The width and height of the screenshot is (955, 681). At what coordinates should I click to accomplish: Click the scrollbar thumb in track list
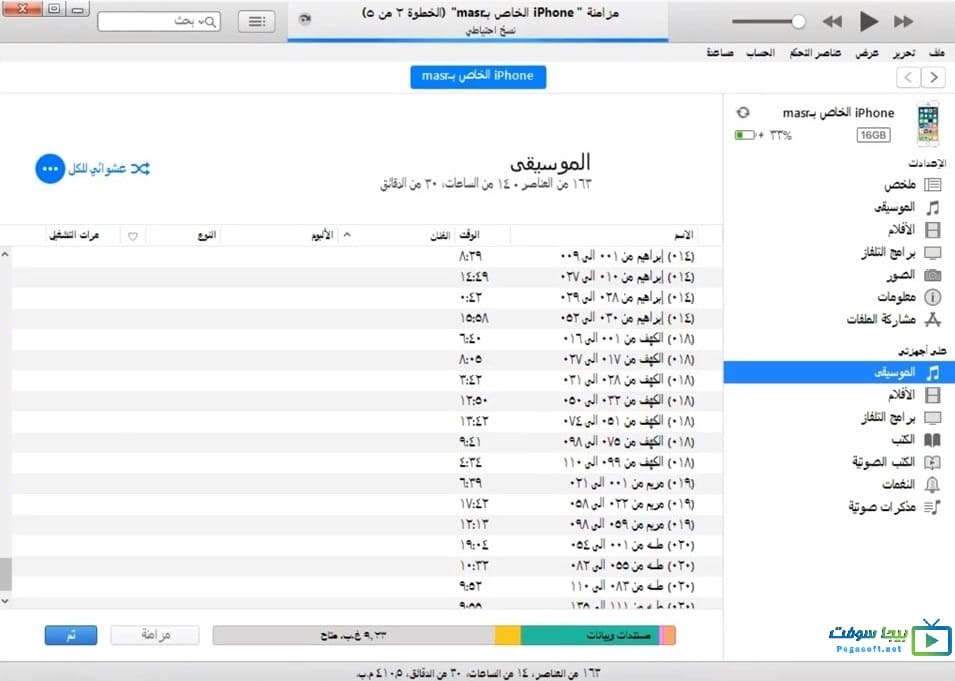(5, 574)
